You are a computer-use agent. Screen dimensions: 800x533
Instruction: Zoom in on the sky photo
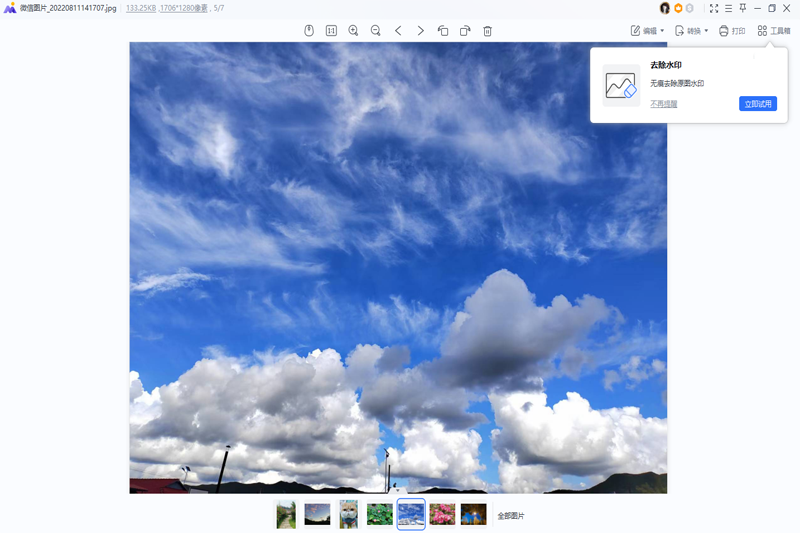[353, 31]
